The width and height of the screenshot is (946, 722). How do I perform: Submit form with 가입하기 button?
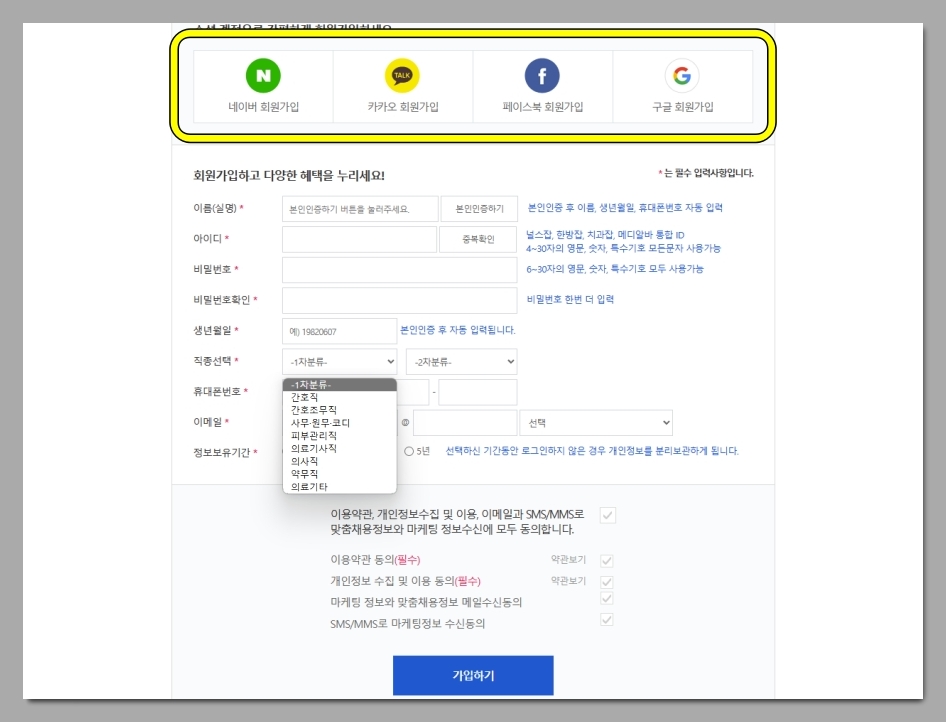coord(473,676)
